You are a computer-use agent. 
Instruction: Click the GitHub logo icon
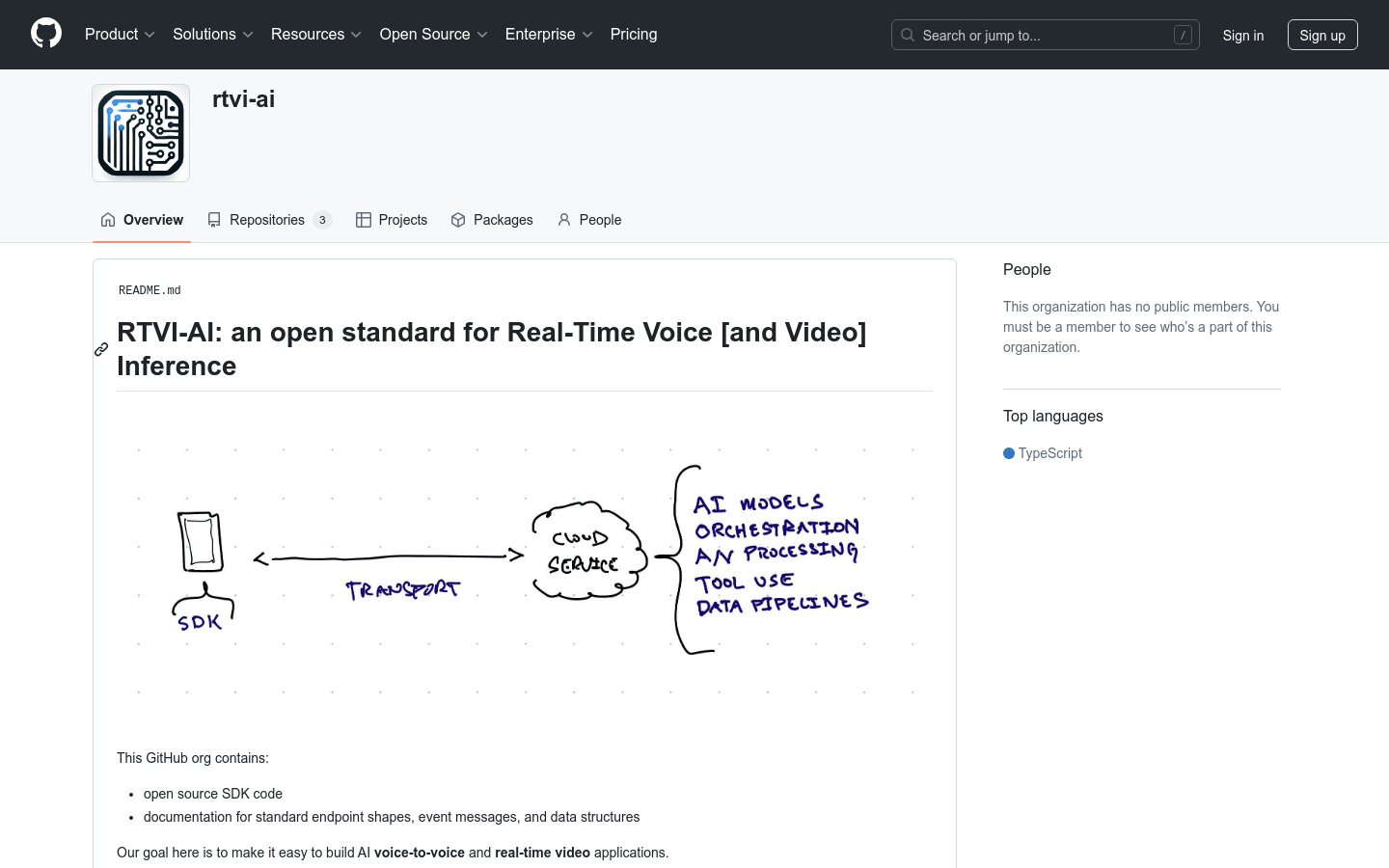coord(46,34)
